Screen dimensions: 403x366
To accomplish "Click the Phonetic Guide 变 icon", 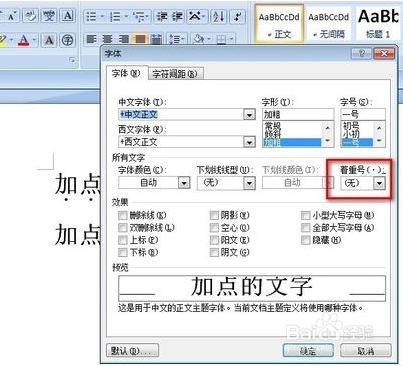I will click(x=49, y=15).
